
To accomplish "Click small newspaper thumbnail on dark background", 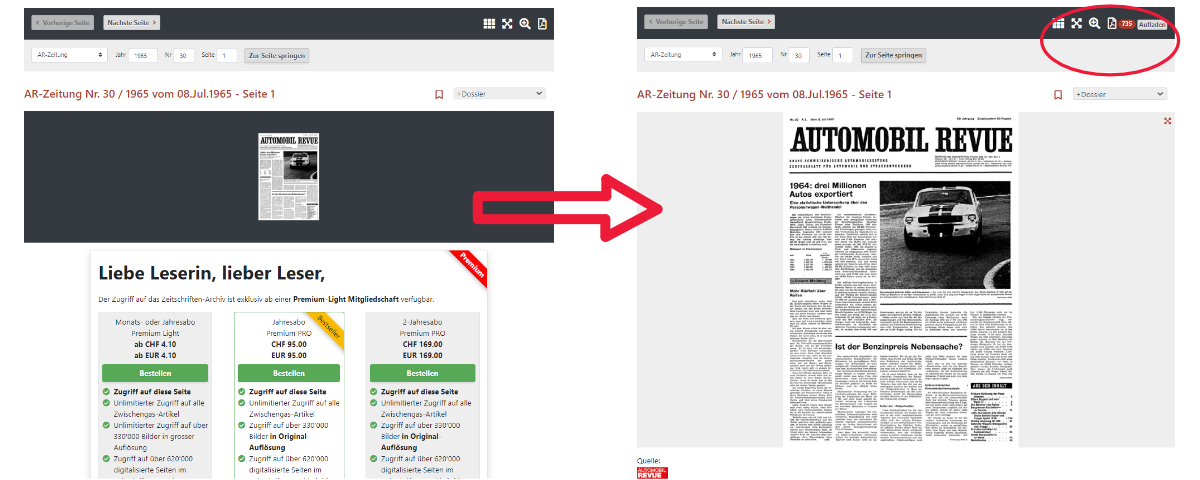I will pos(289,176).
